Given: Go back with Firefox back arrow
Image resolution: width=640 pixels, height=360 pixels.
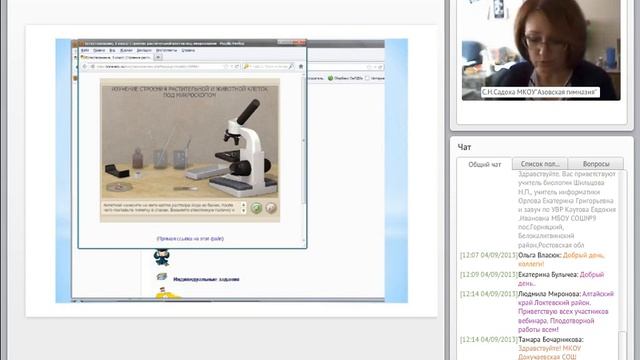Looking at the screenshot, I should 85,66.
